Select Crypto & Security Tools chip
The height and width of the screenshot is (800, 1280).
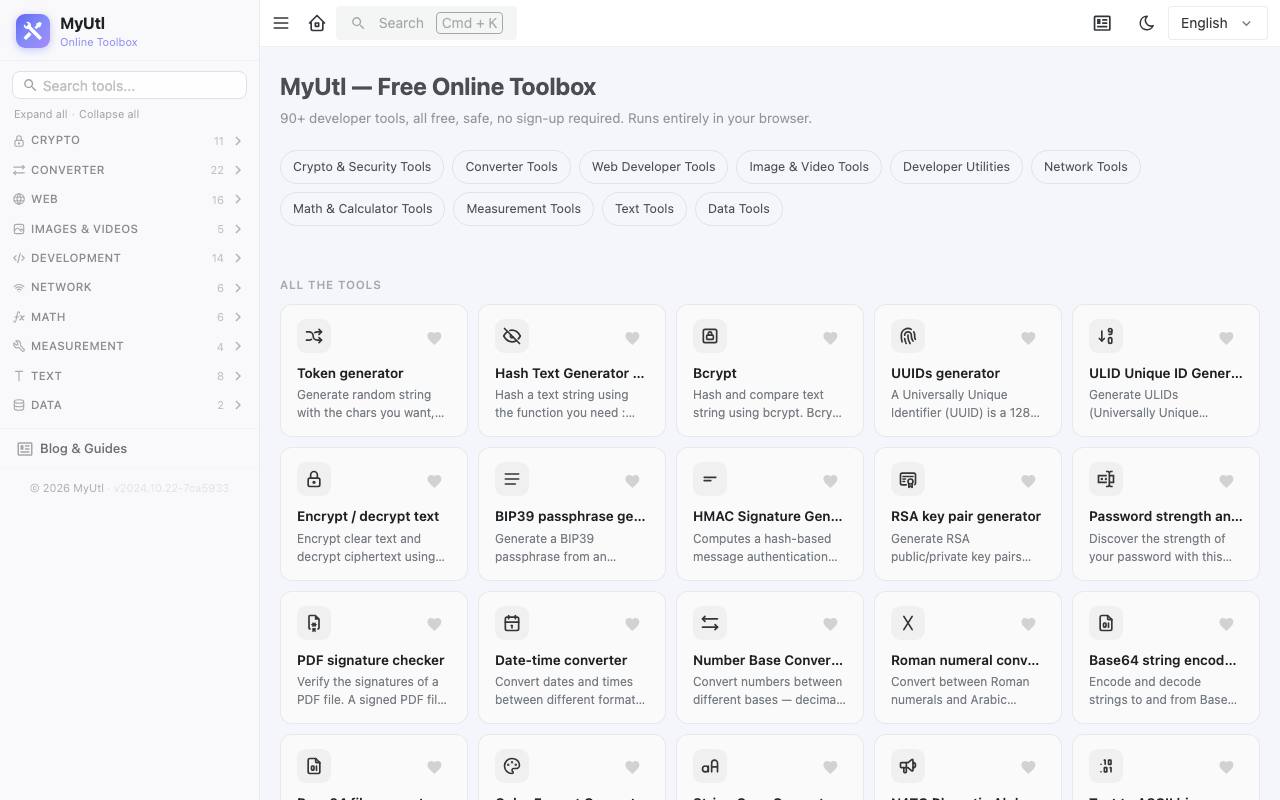[362, 167]
